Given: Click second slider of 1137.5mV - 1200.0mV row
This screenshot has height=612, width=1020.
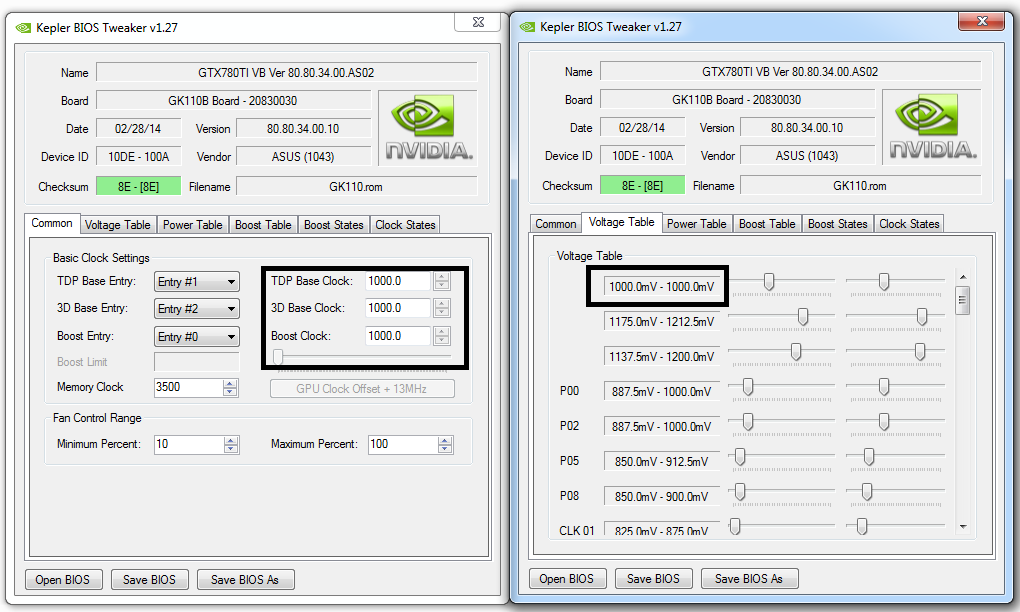Looking at the screenshot, I should pos(920,351).
